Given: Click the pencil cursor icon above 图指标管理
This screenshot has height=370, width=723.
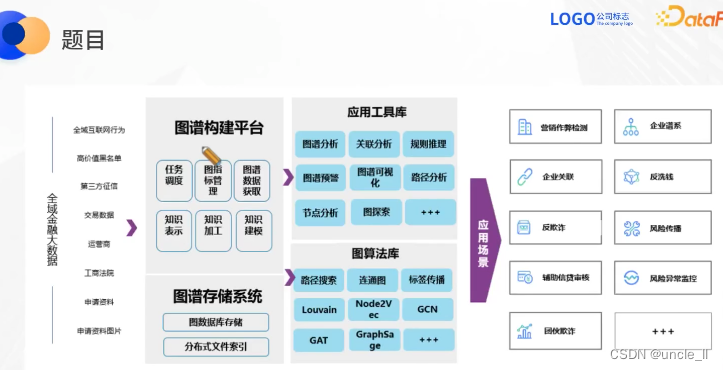Looking at the screenshot, I should click(x=211, y=155).
